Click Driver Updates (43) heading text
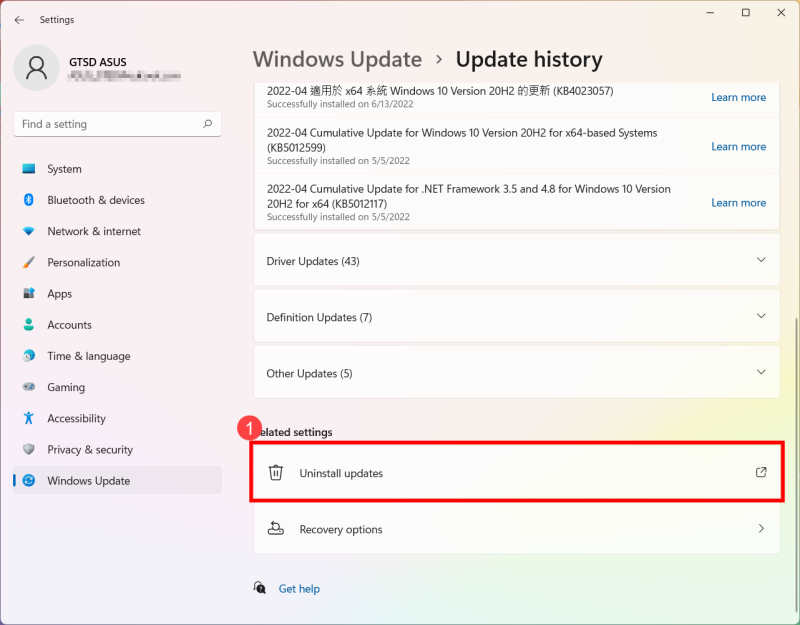This screenshot has height=625, width=800. click(313, 261)
